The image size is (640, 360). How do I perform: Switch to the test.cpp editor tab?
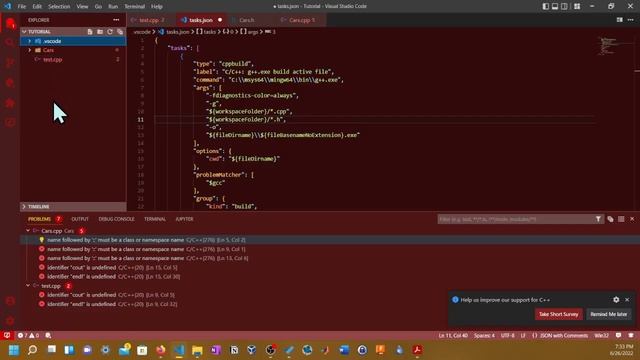tap(152, 20)
